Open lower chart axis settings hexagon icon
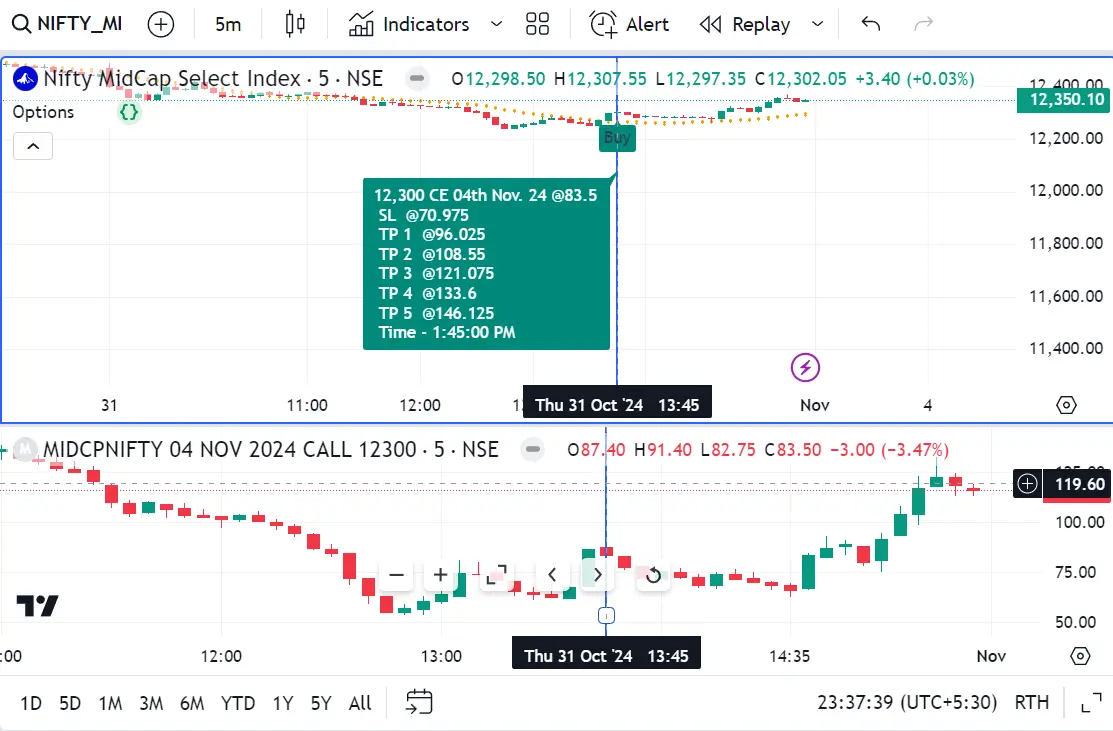This screenshot has height=731, width=1113. [x=1080, y=656]
